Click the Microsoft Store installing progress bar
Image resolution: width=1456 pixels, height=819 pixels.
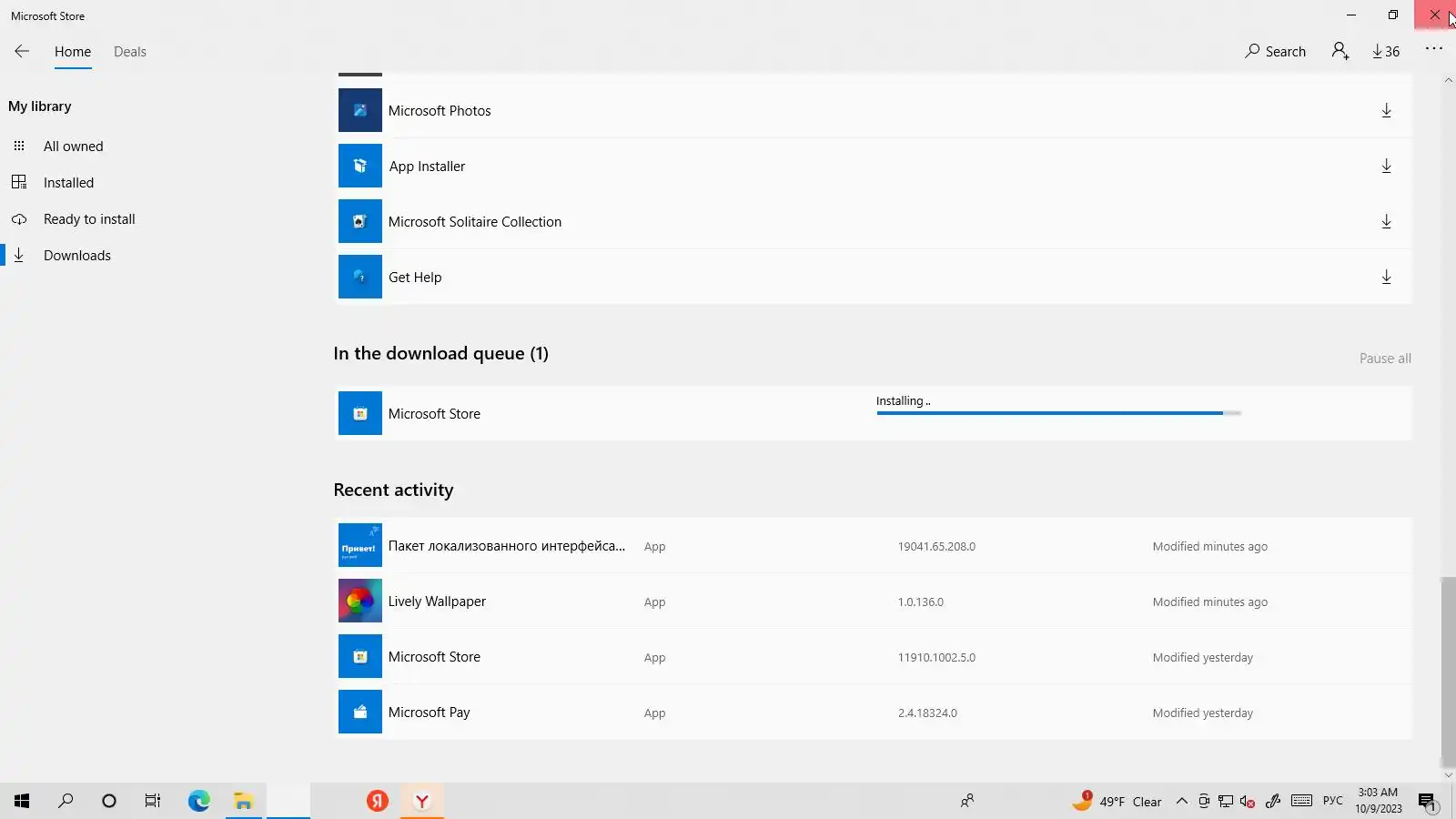pyautogui.click(x=1058, y=413)
